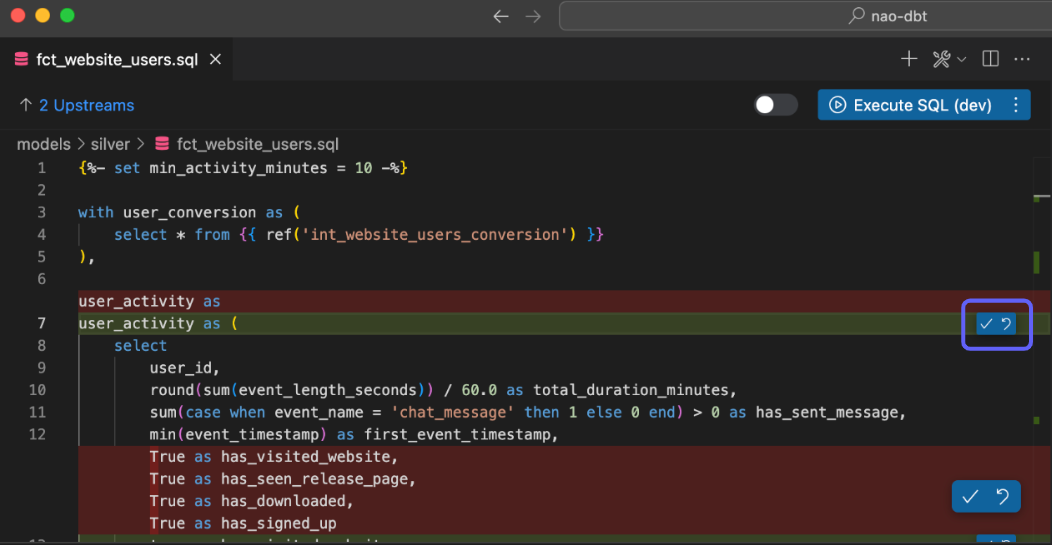Toggle the switch beside Execute SQL
Screen dimensions: 1052x545
pyautogui.click(x=776, y=105)
